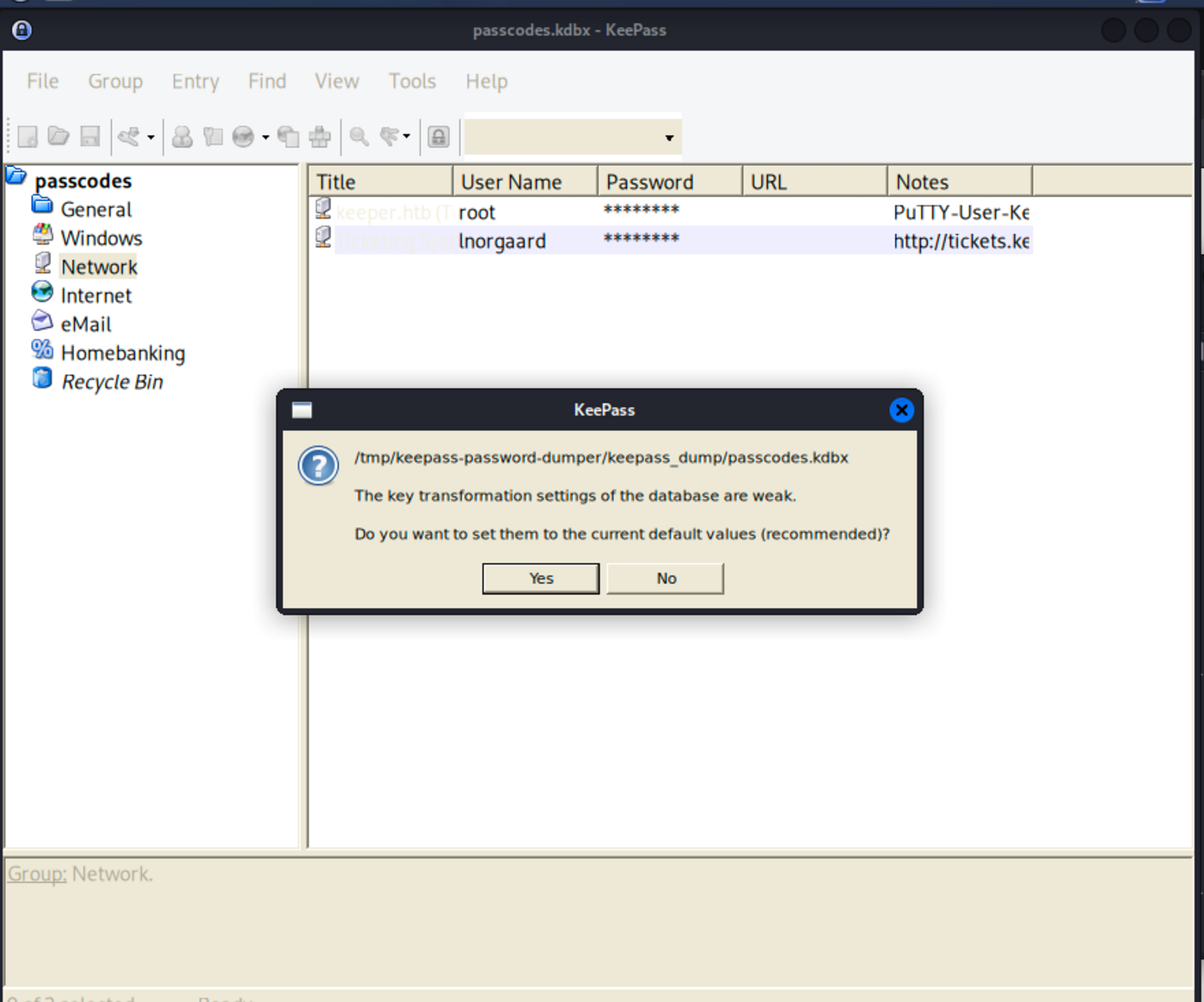Open the Tools menu
The height and width of the screenshot is (1002, 1204).
412,81
